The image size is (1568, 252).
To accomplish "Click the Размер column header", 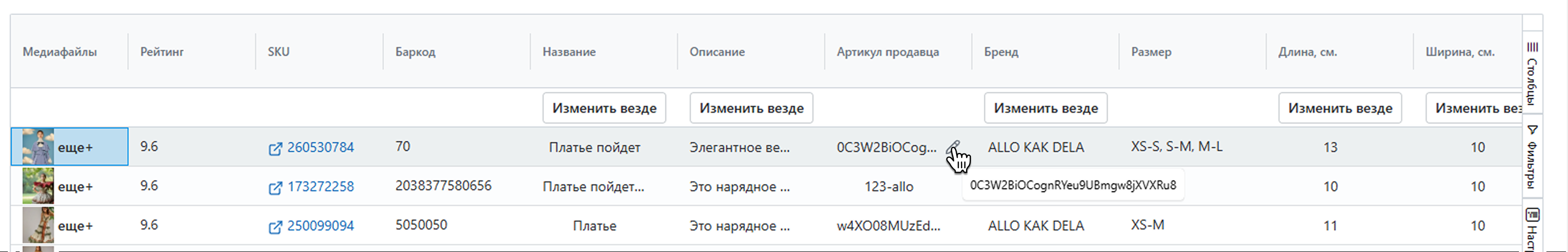I will click(1151, 52).
